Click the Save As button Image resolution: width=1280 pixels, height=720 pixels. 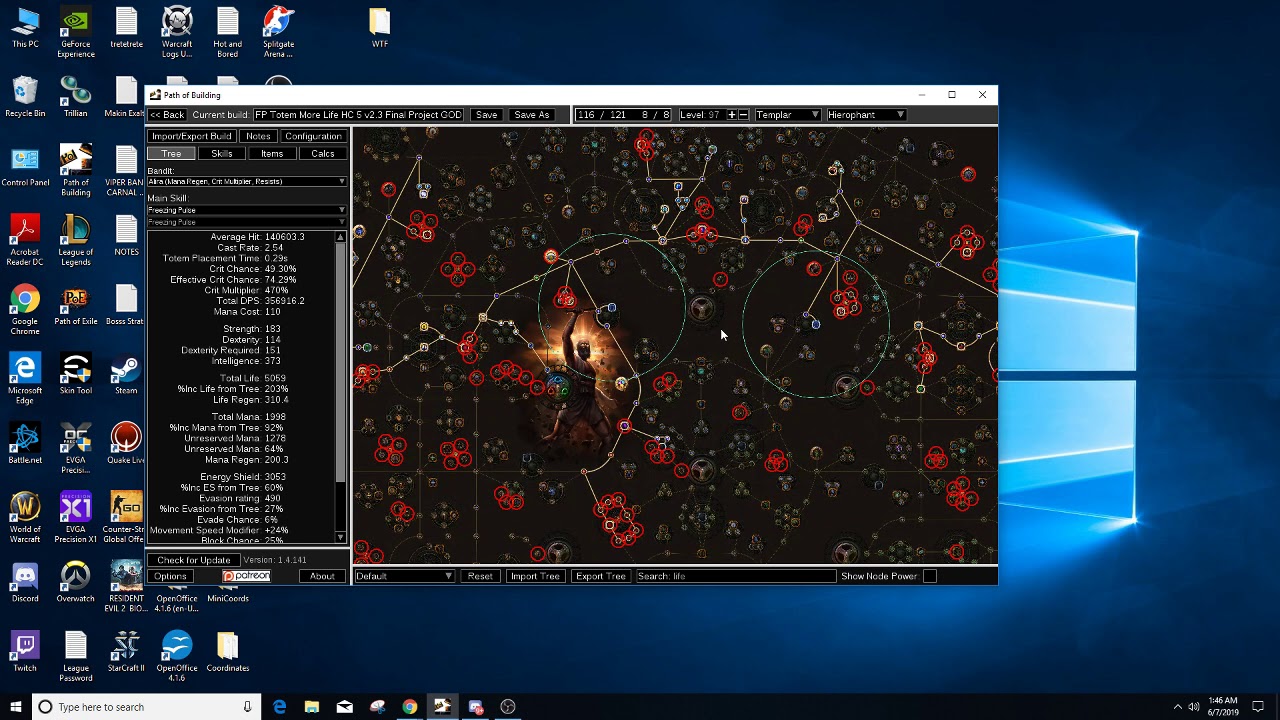[x=531, y=115]
